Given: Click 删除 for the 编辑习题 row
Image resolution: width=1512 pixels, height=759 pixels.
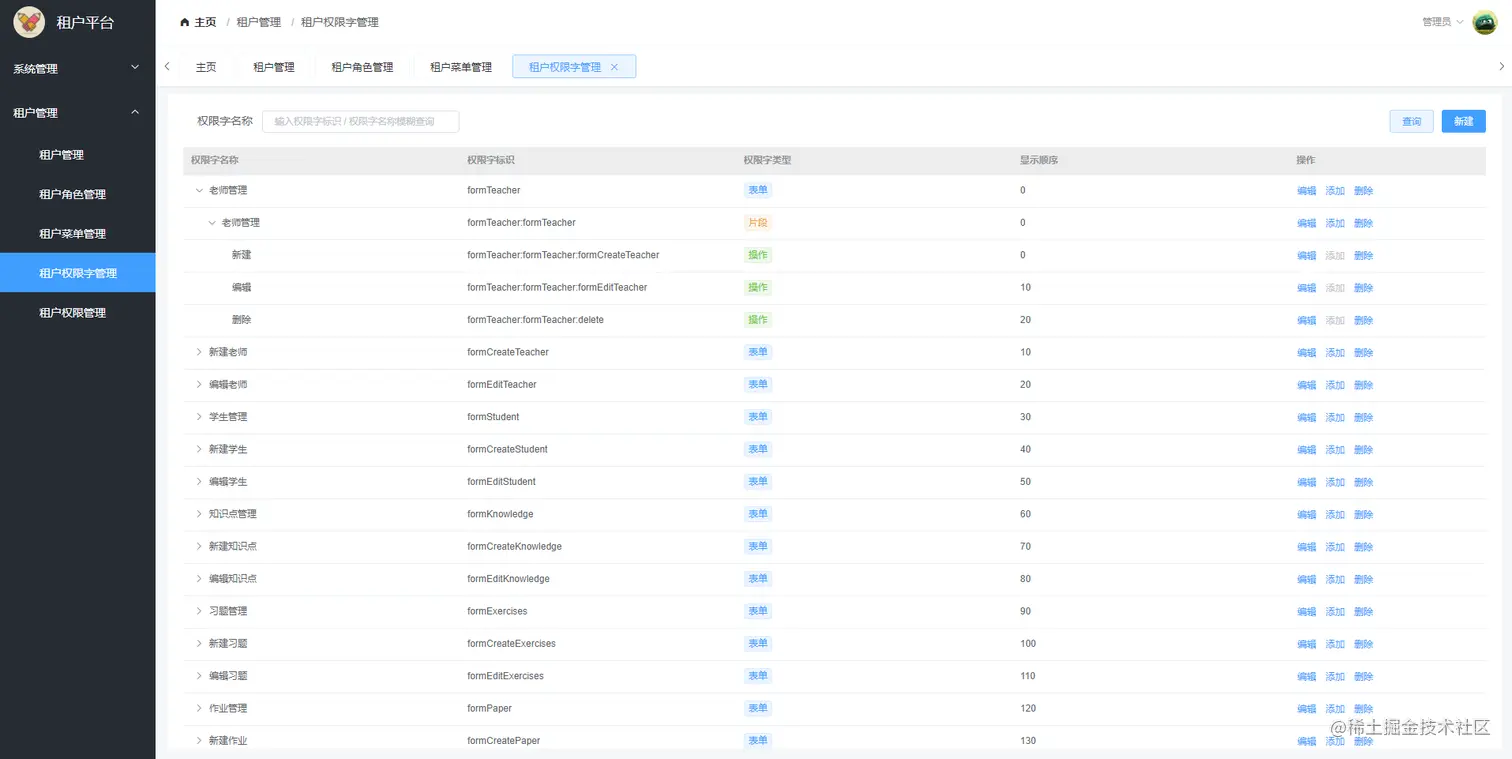Looking at the screenshot, I should (1364, 677).
